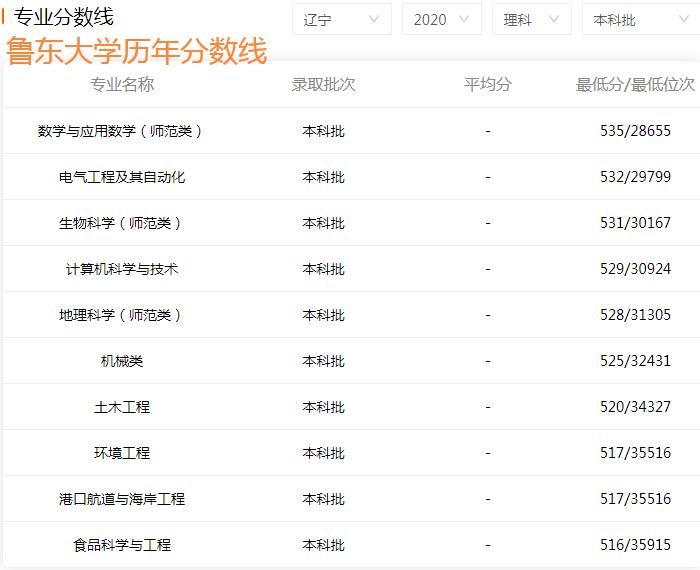Open the 2020 year dropdown
700x570 pixels.
(x=442, y=19)
